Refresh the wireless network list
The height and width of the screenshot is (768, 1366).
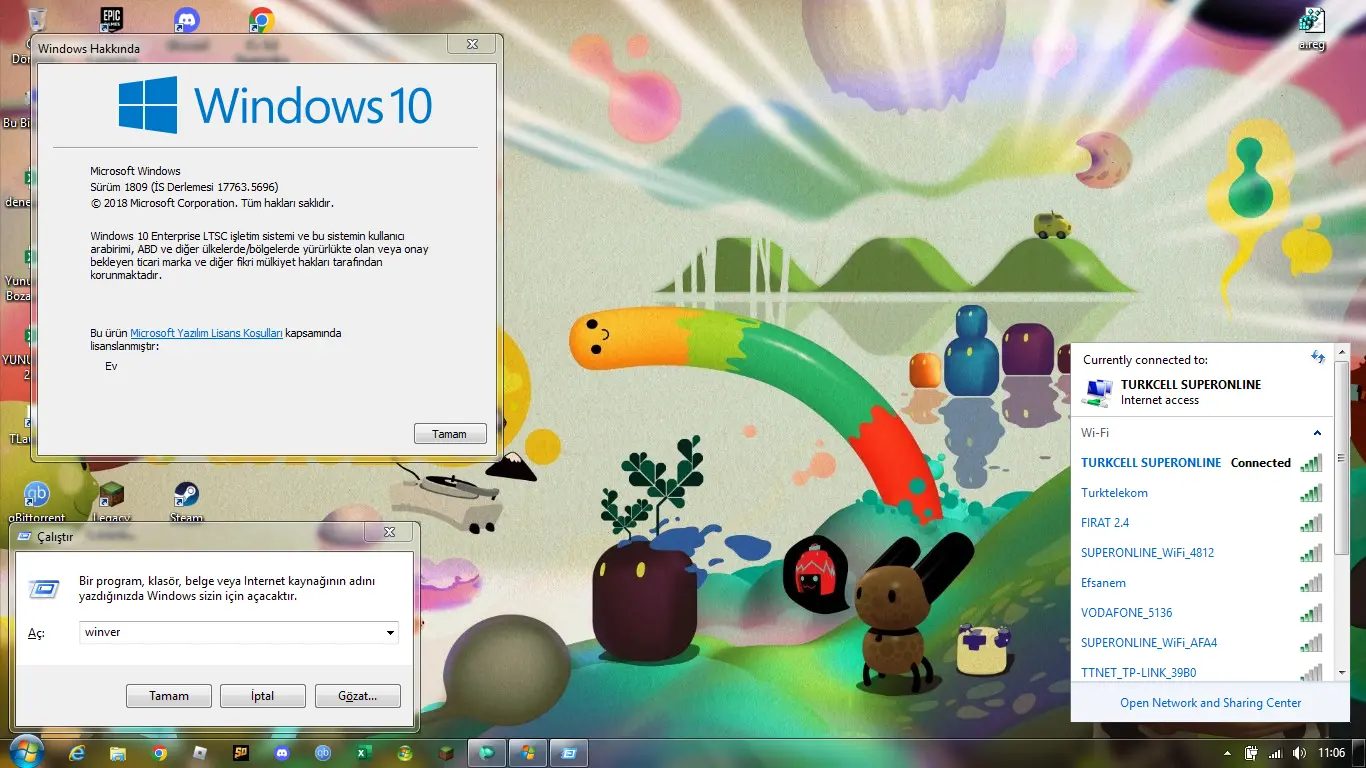[1318, 357]
